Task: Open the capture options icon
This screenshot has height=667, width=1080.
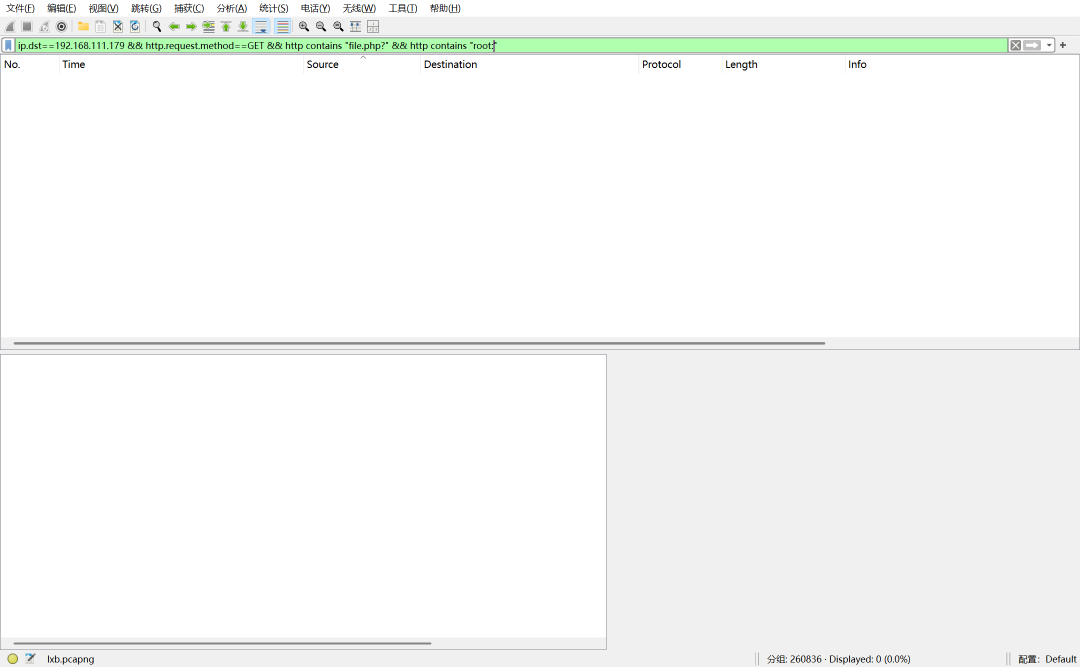Action: click(x=61, y=26)
